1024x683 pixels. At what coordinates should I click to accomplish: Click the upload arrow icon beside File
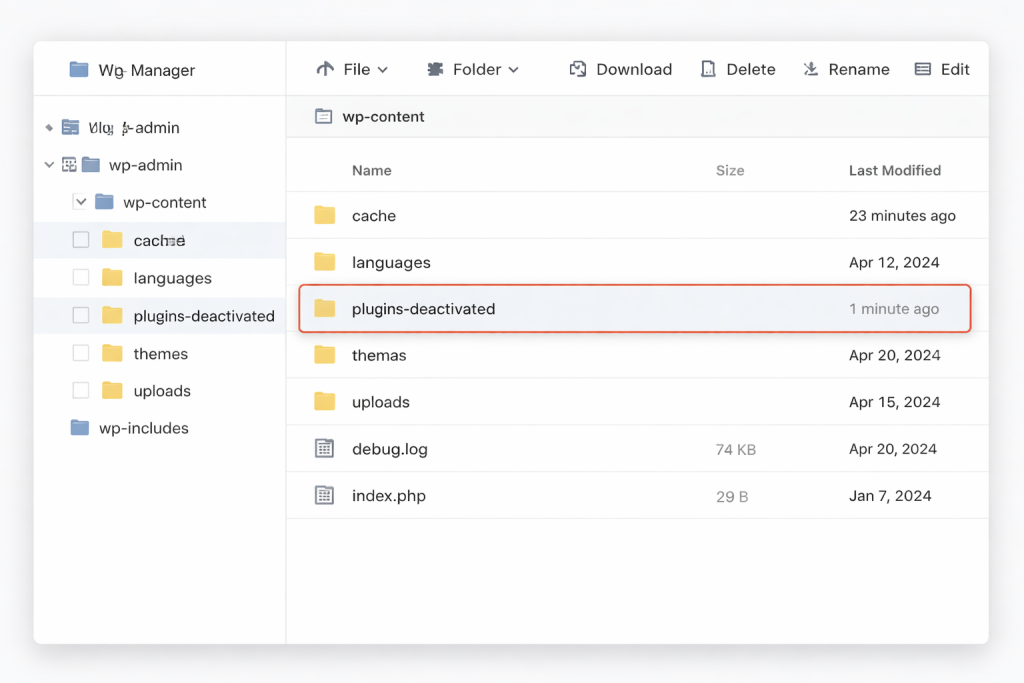click(325, 69)
